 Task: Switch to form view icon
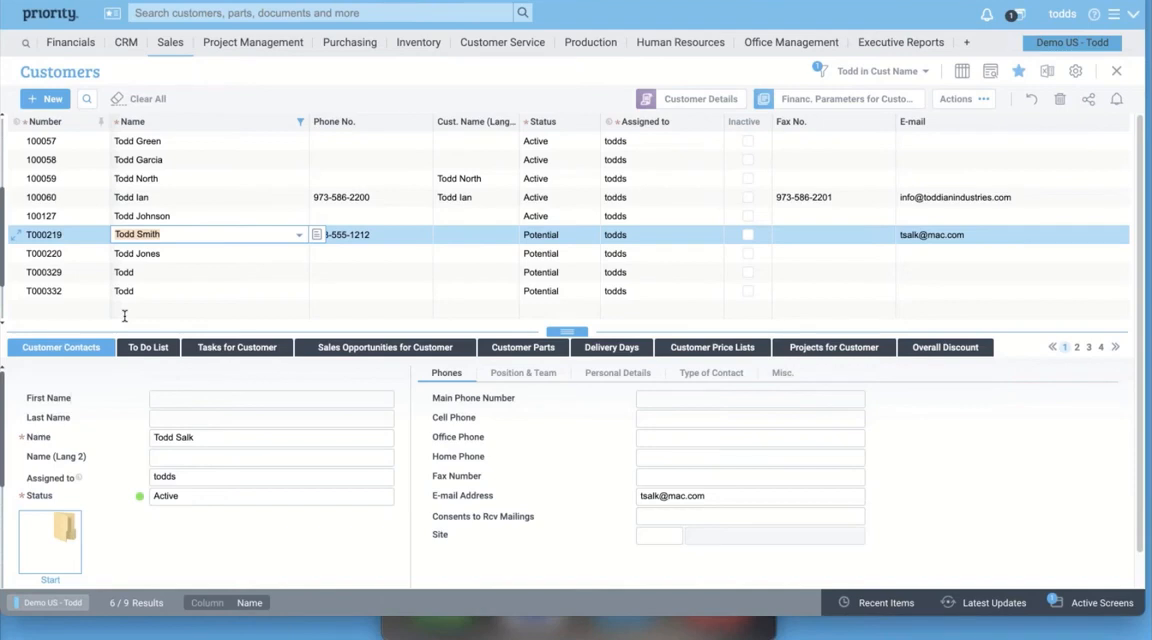click(990, 71)
